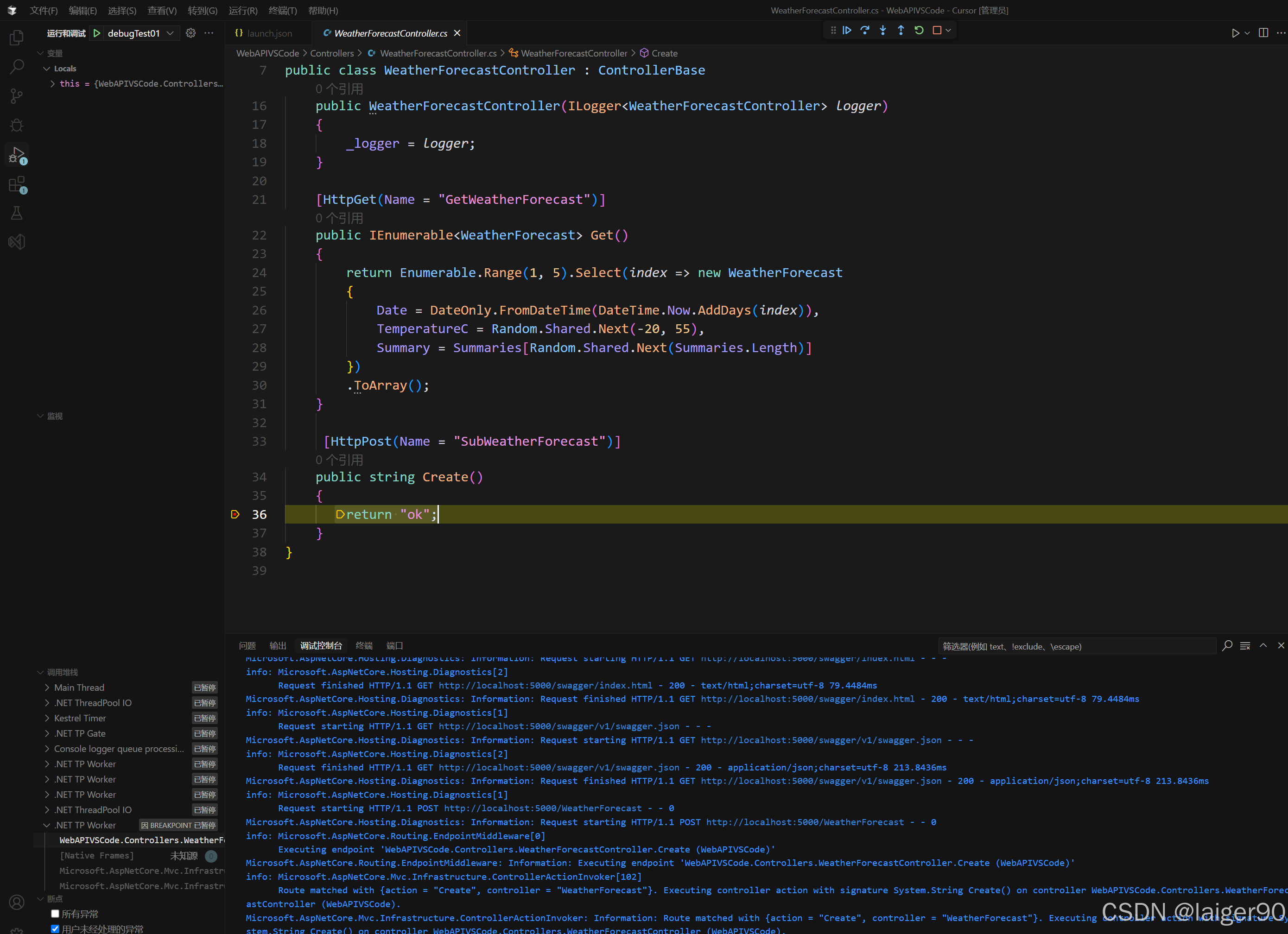This screenshot has width=1288, height=934.
Task: Expand the Main Thread call stack
Action: click(47, 688)
